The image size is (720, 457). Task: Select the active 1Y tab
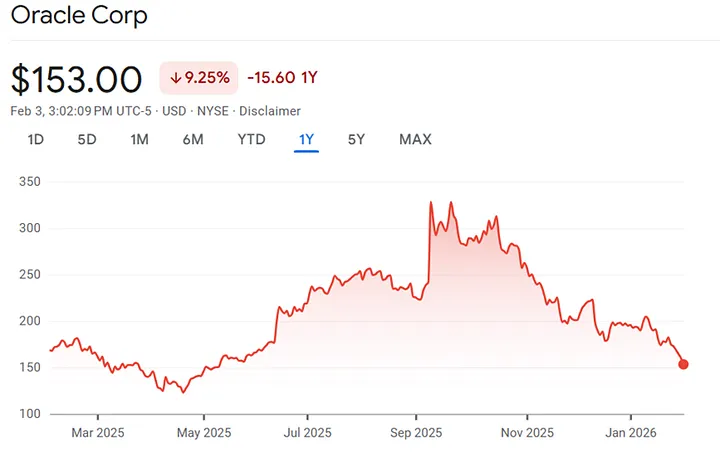[306, 139]
